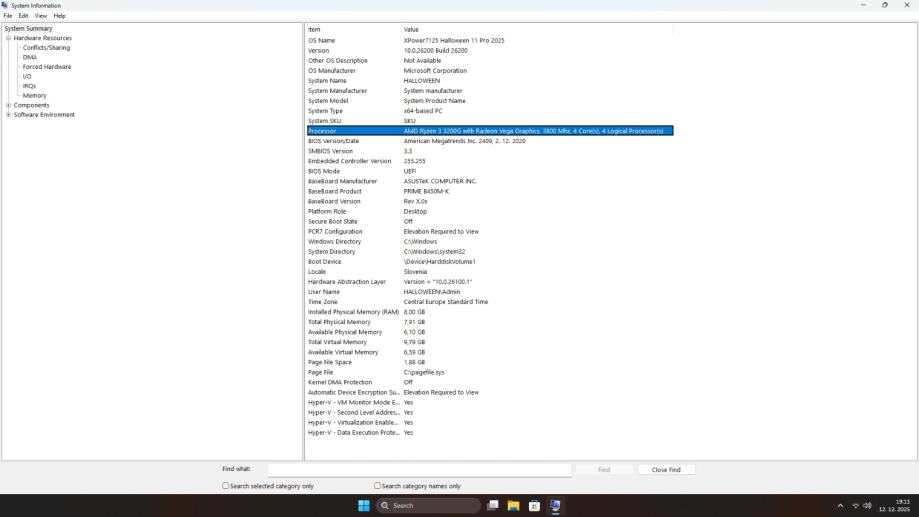Show hidden system tray icons

pos(840,506)
